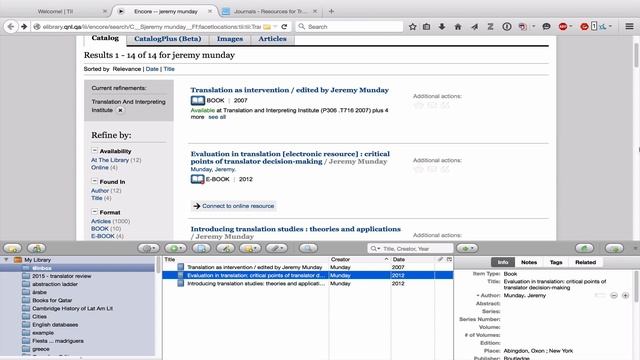Sort Zotero items by Creator column

pyautogui.click(x=359, y=259)
